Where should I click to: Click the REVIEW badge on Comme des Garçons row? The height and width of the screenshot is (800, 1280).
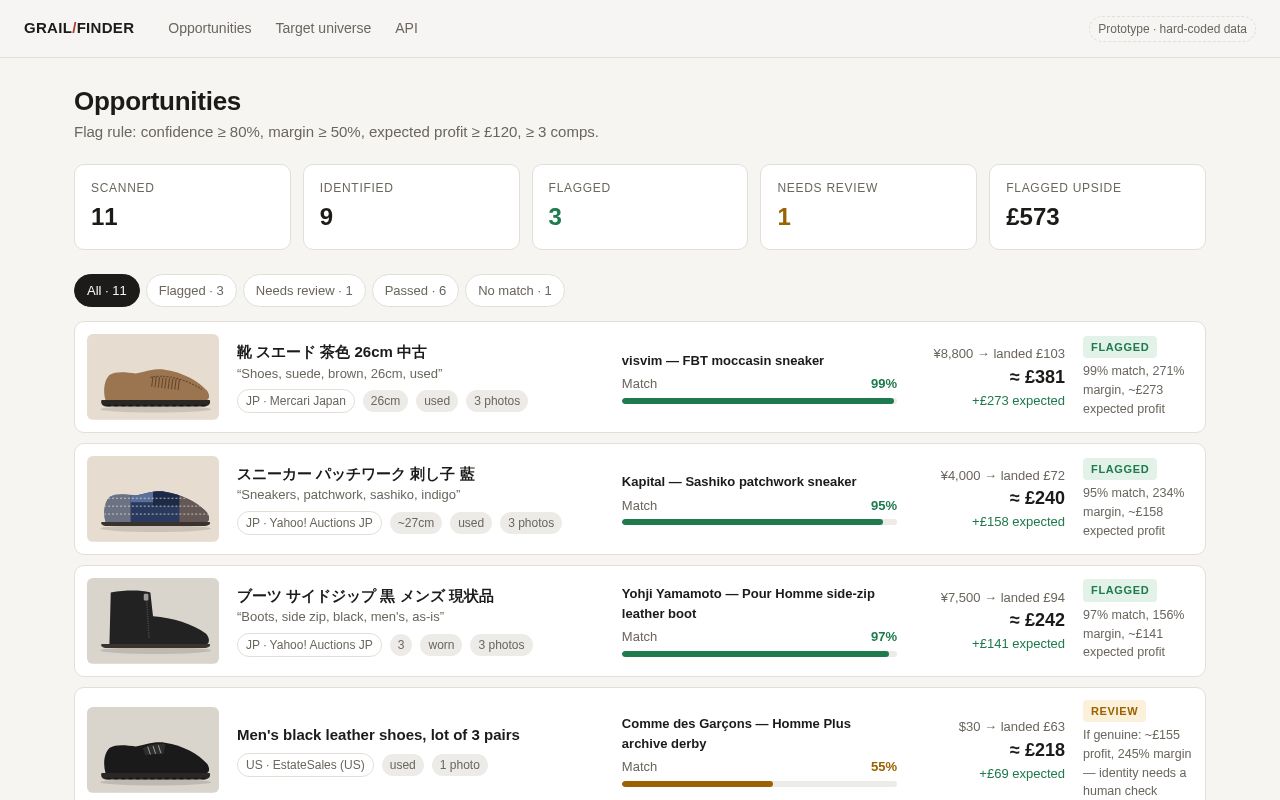[x=1114, y=711]
